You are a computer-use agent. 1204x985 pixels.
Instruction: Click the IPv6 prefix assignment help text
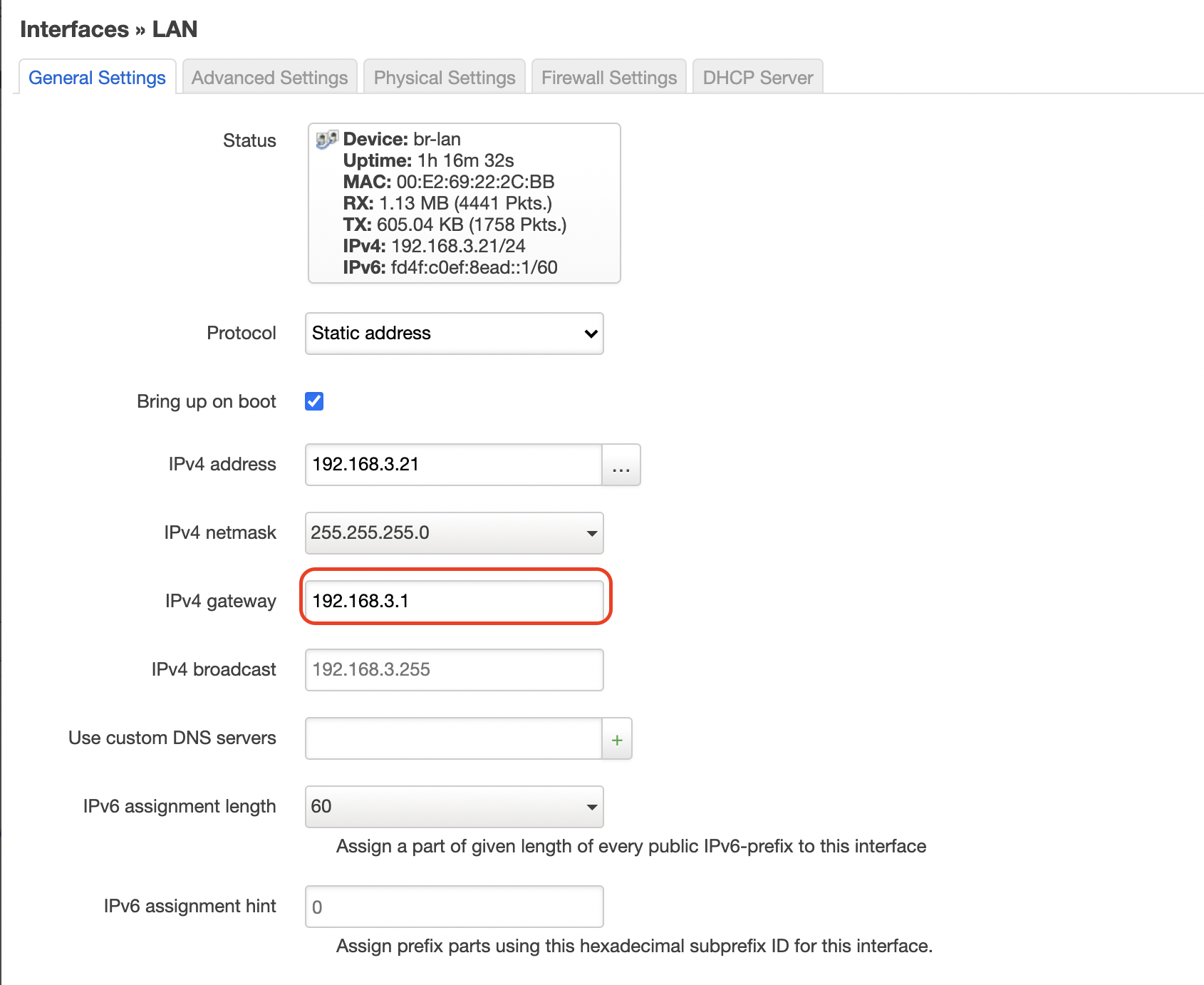click(x=631, y=846)
